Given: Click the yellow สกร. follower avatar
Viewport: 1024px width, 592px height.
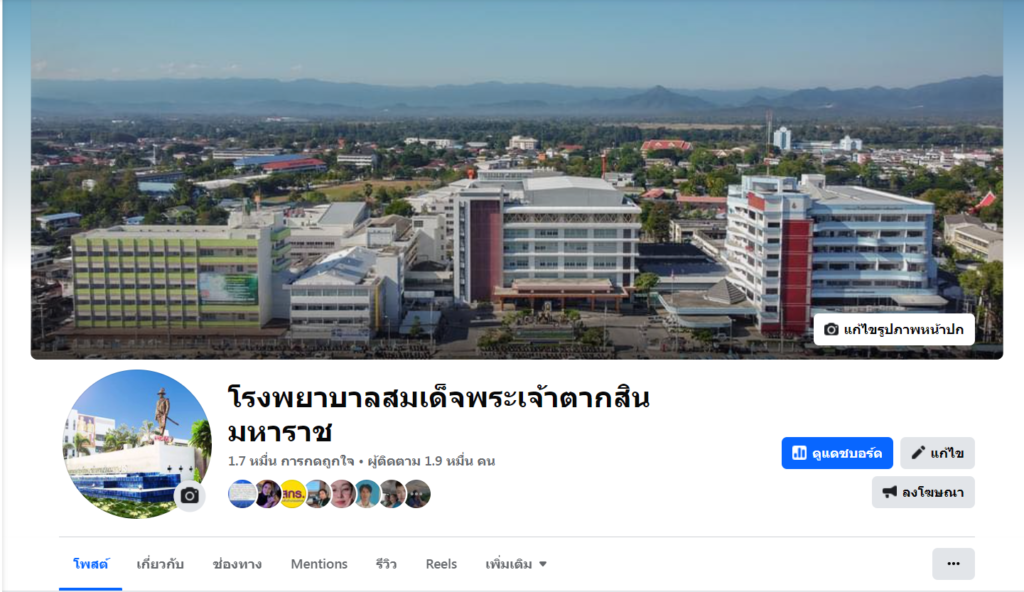Looking at the screenshot, I should pos(293,494).
